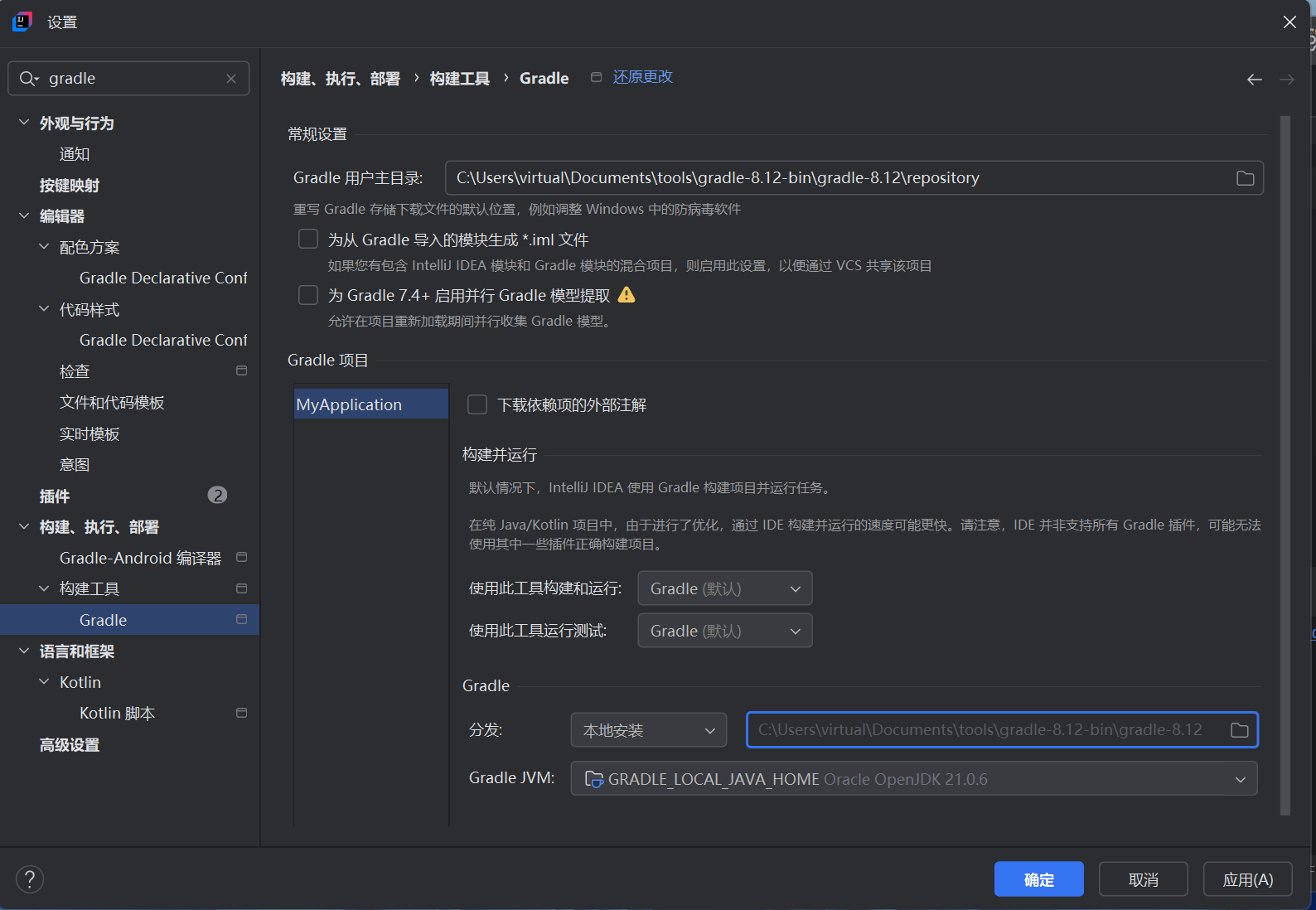Open 文件和代码模板 settings
This screenshot has width=1316, height=910.
112,402
